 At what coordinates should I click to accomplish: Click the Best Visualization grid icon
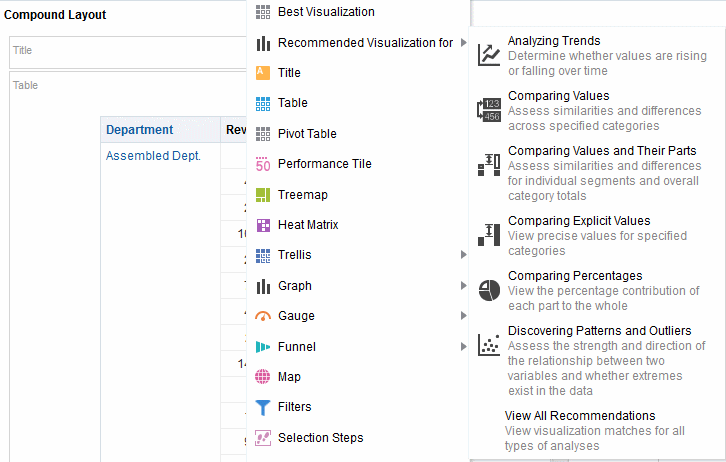[263, 12]
